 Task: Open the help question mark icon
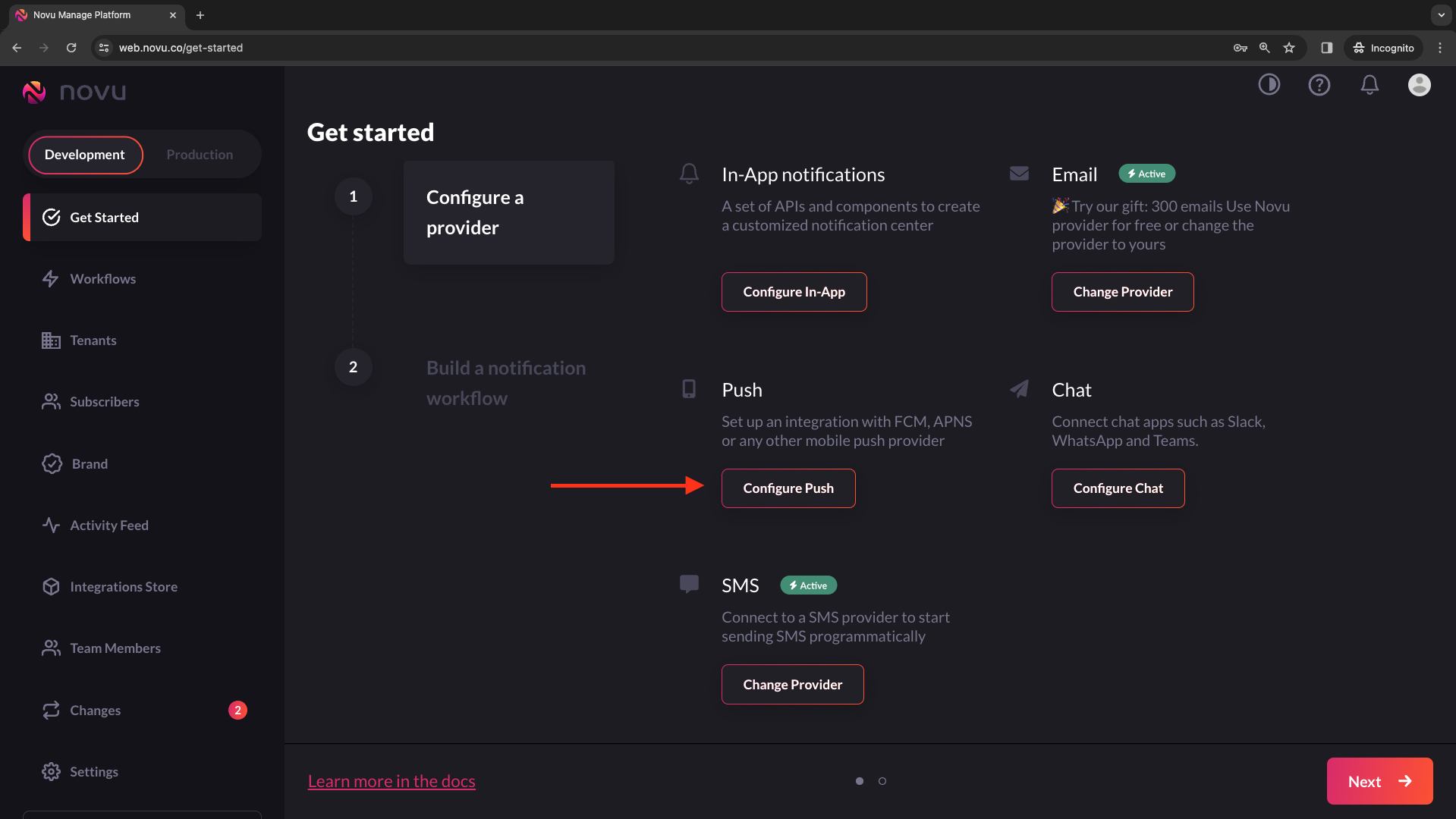click(x=1319, y=84)
